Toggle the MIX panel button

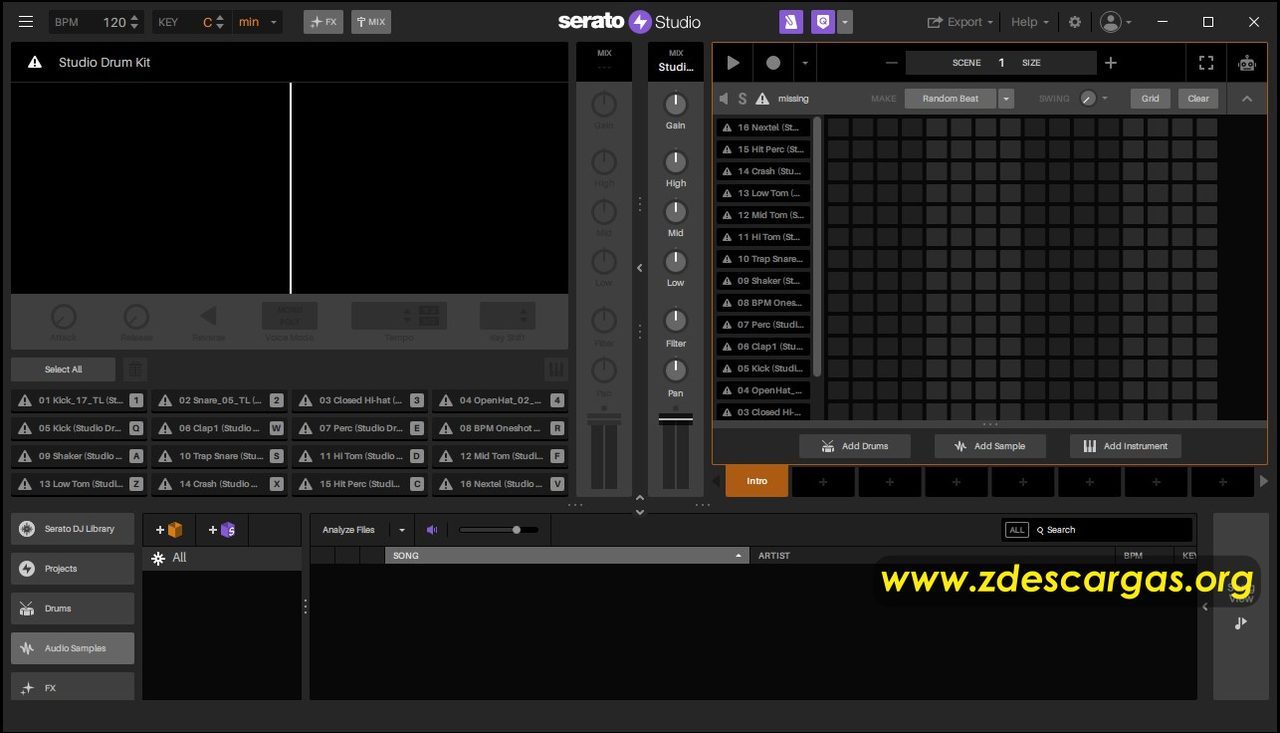(371, 22)
